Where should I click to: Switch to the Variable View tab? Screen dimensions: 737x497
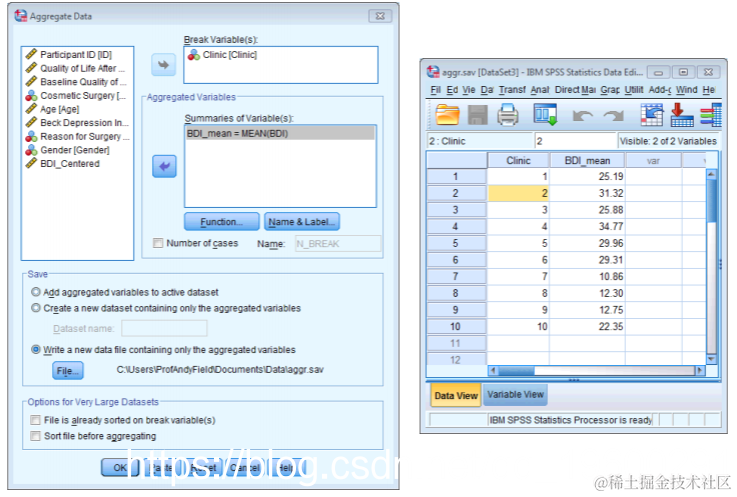(515, 394)
